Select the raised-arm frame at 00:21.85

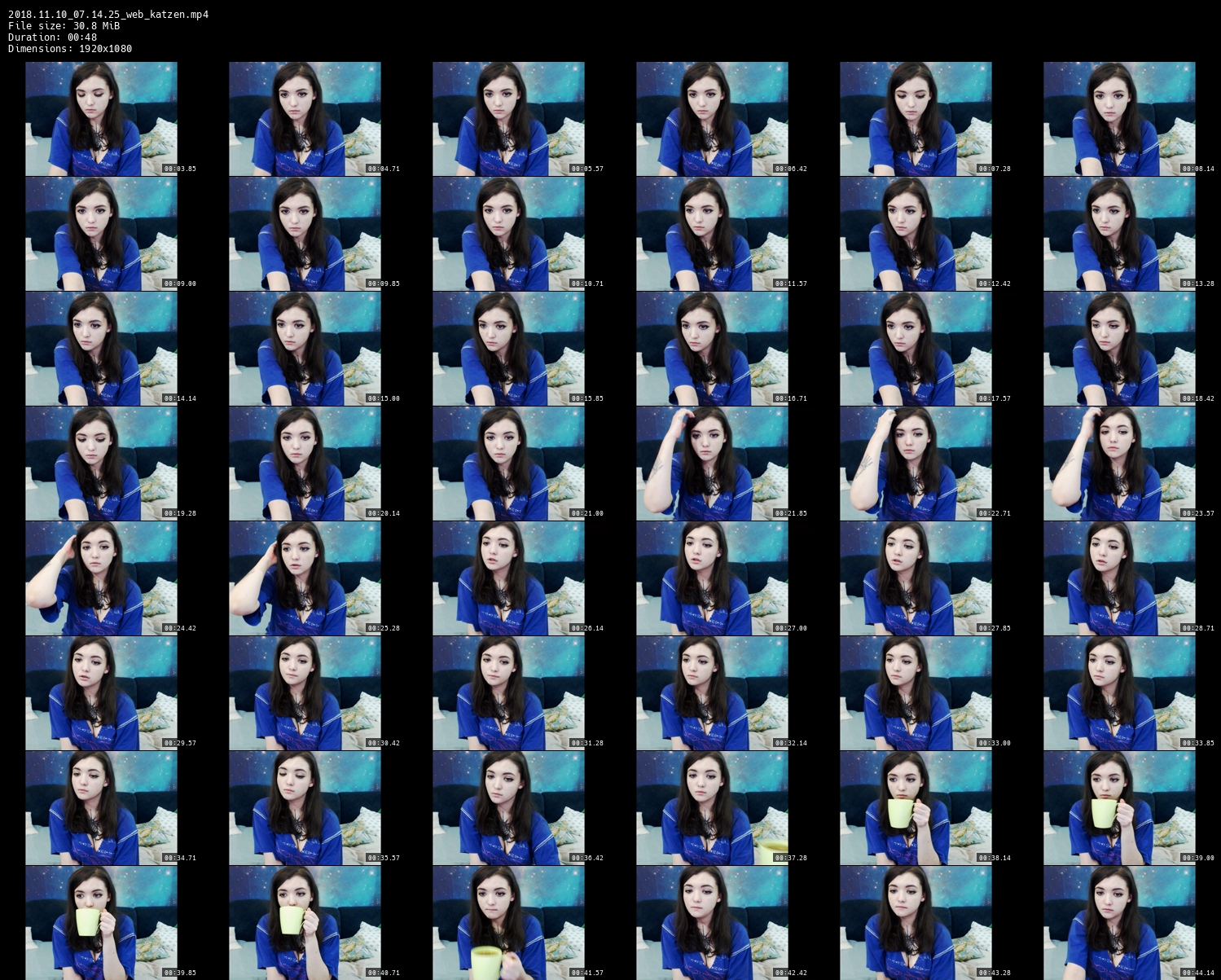pos(712,464)
